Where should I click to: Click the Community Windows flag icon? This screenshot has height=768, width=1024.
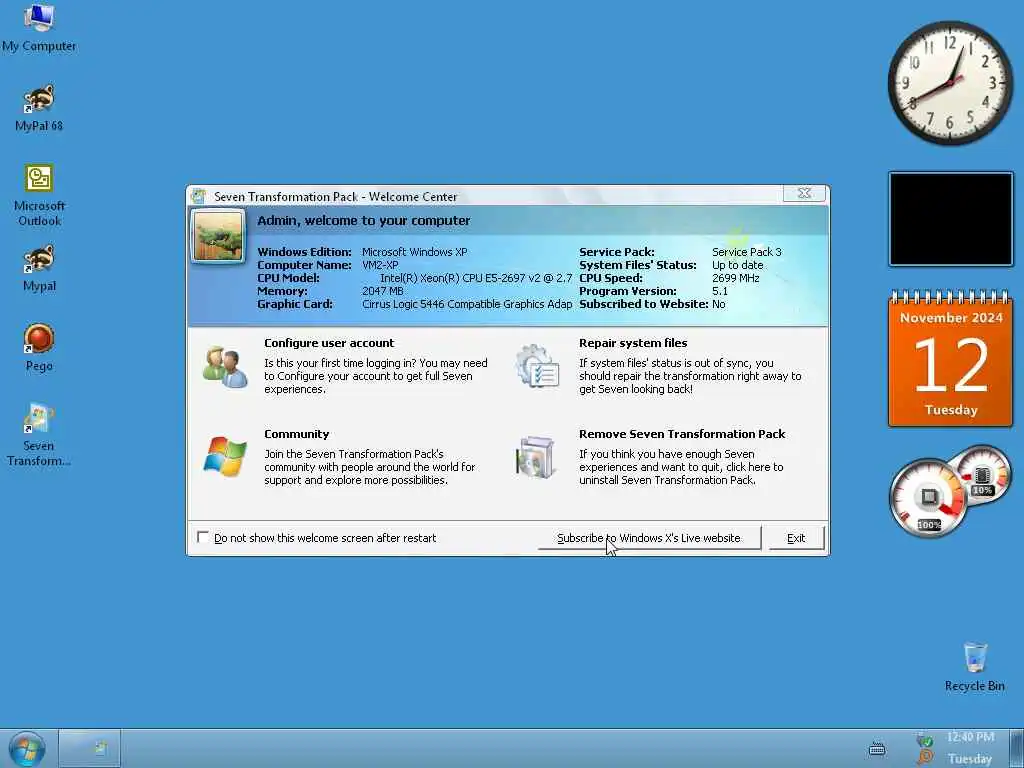click(225, 456)
